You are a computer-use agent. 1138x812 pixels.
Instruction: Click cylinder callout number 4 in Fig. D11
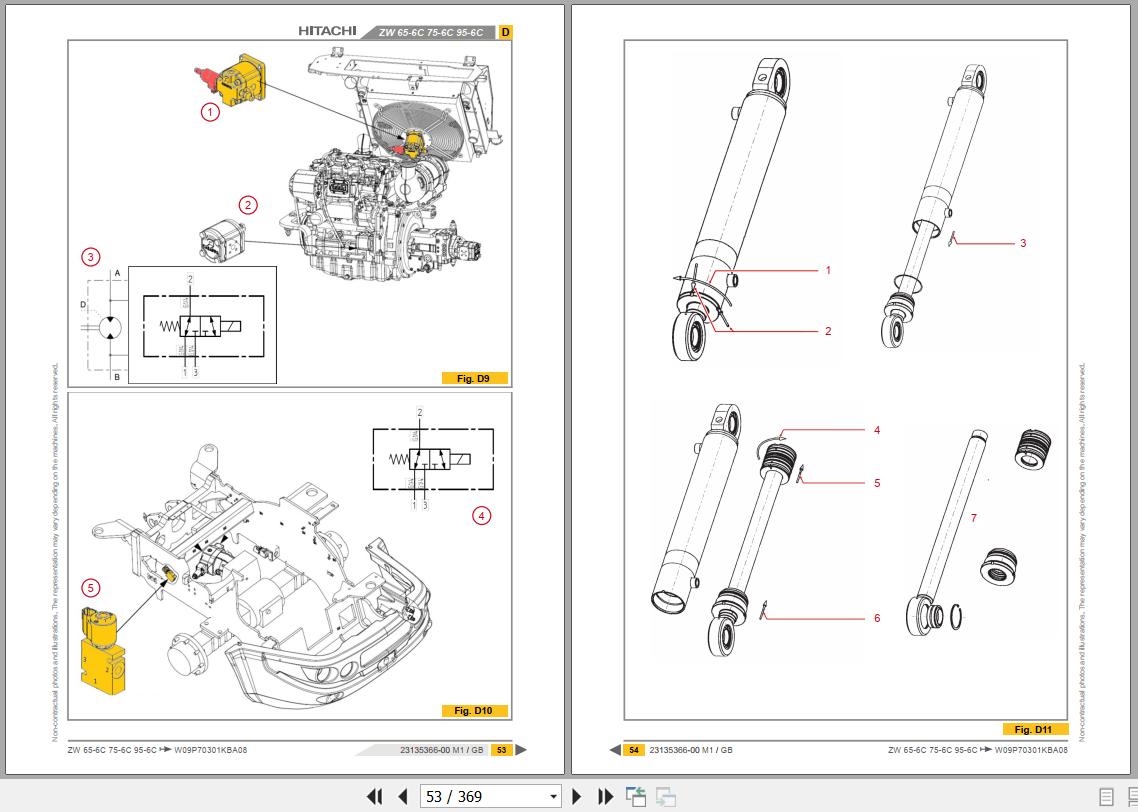pos(877,430)
